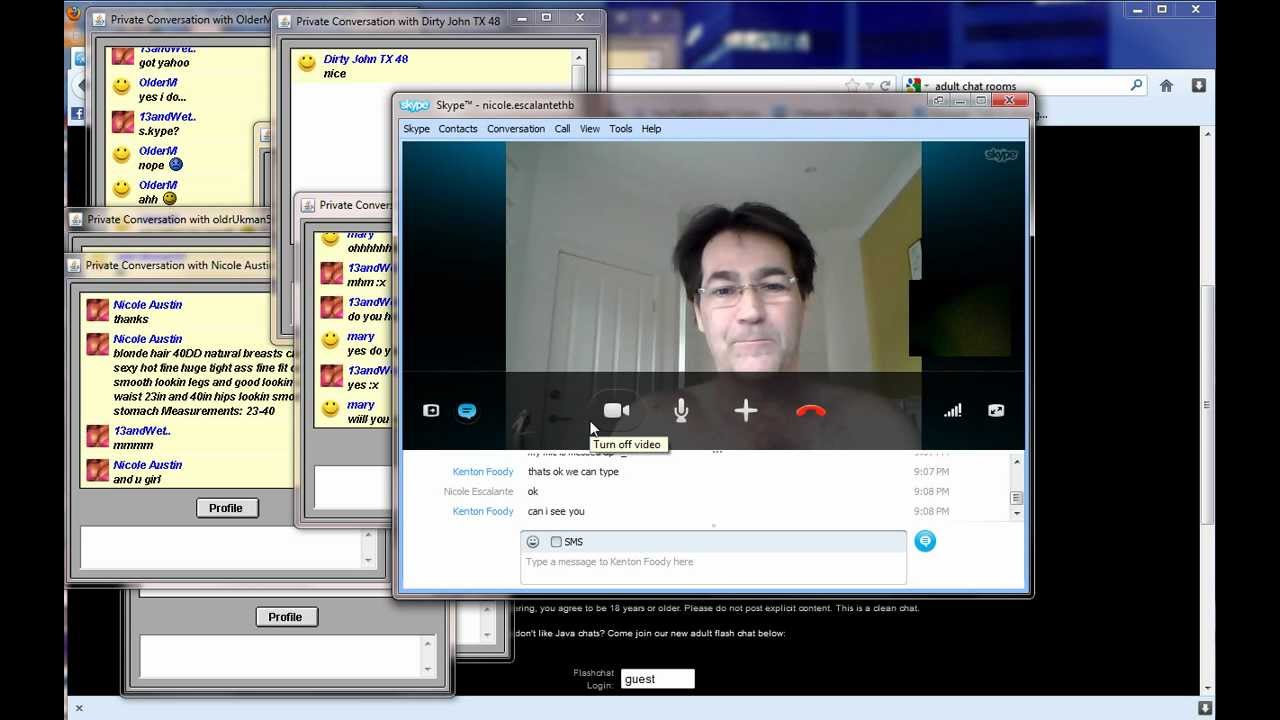The height and width of the screenshot is (720, 1280).
Task: Click the blue send message button
Action: point(925,541)
